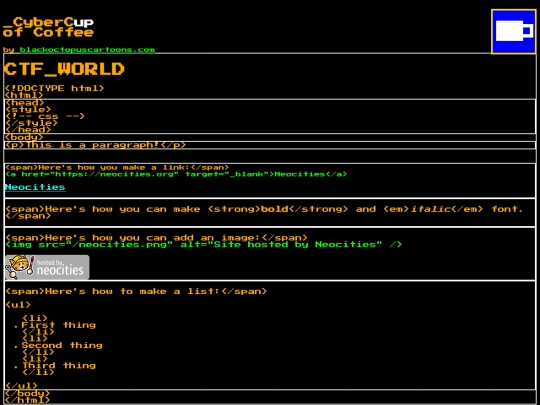Click the CyberCup of Coffee title

[x=48, y=27]
